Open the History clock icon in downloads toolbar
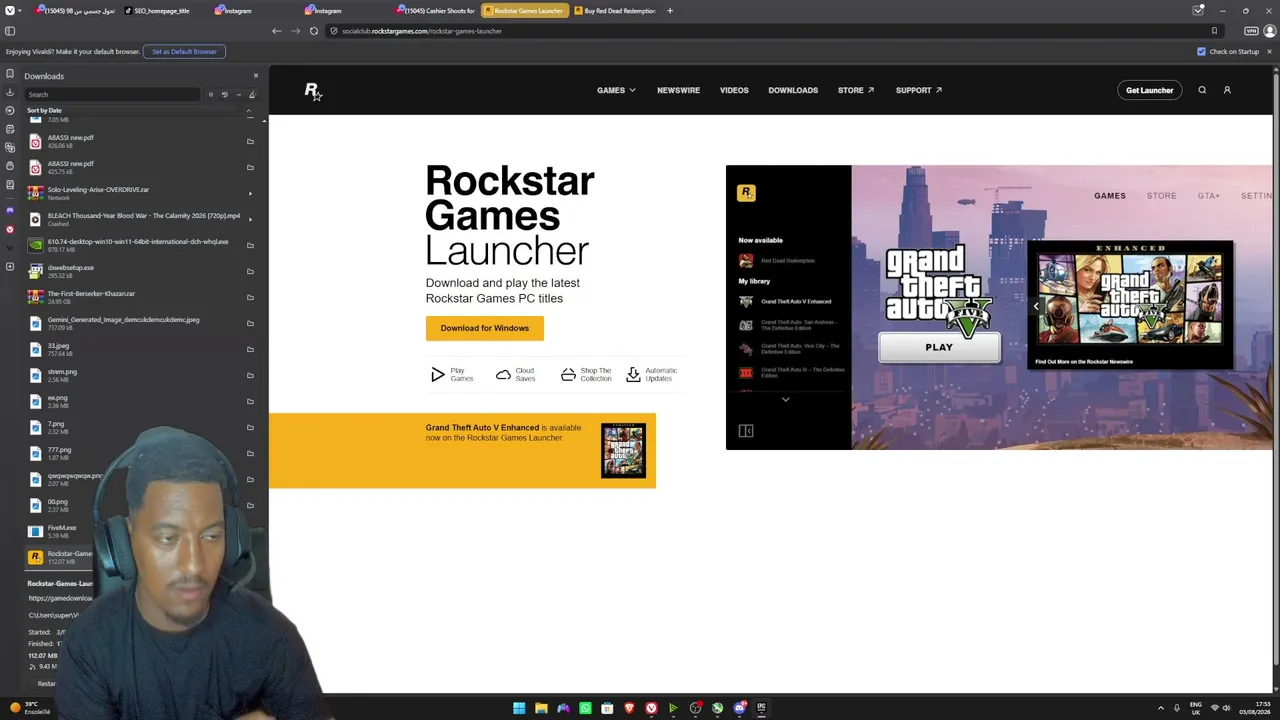 [x=224, y=95]
